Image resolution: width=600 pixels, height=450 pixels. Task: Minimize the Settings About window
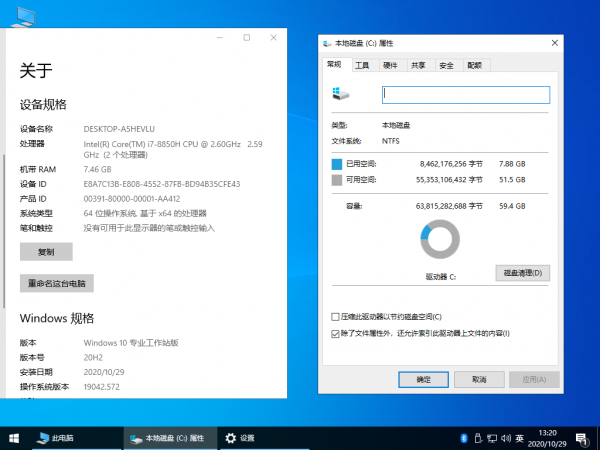[x=220, y=38]
